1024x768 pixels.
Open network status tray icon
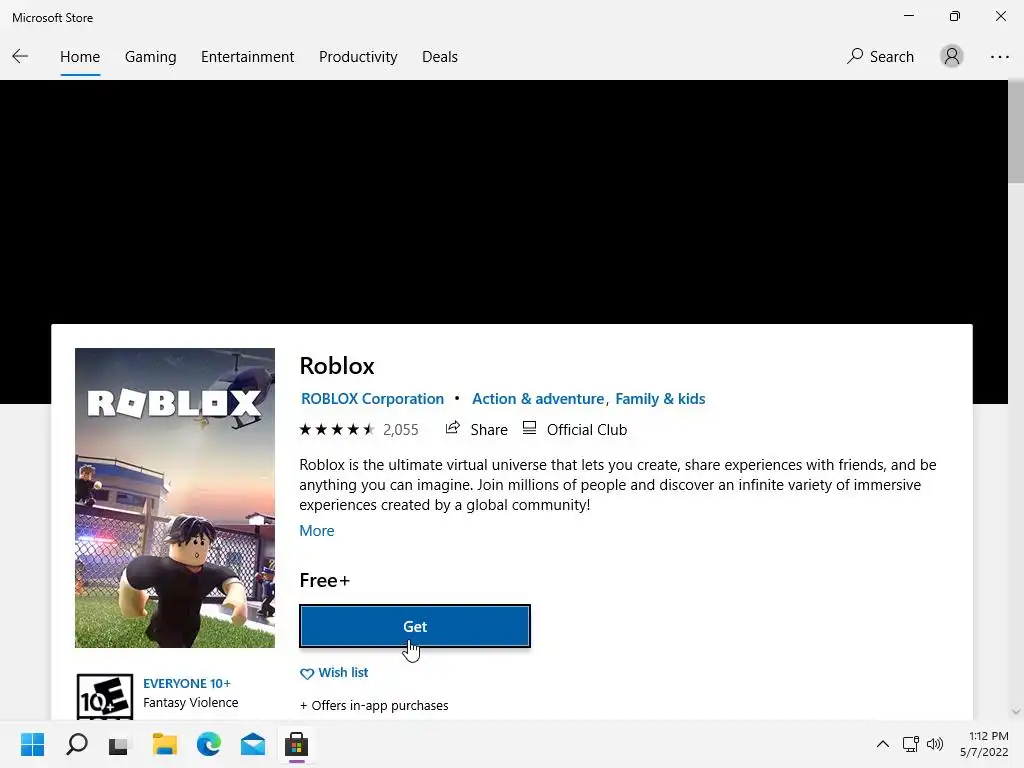(x=910, y=744)
